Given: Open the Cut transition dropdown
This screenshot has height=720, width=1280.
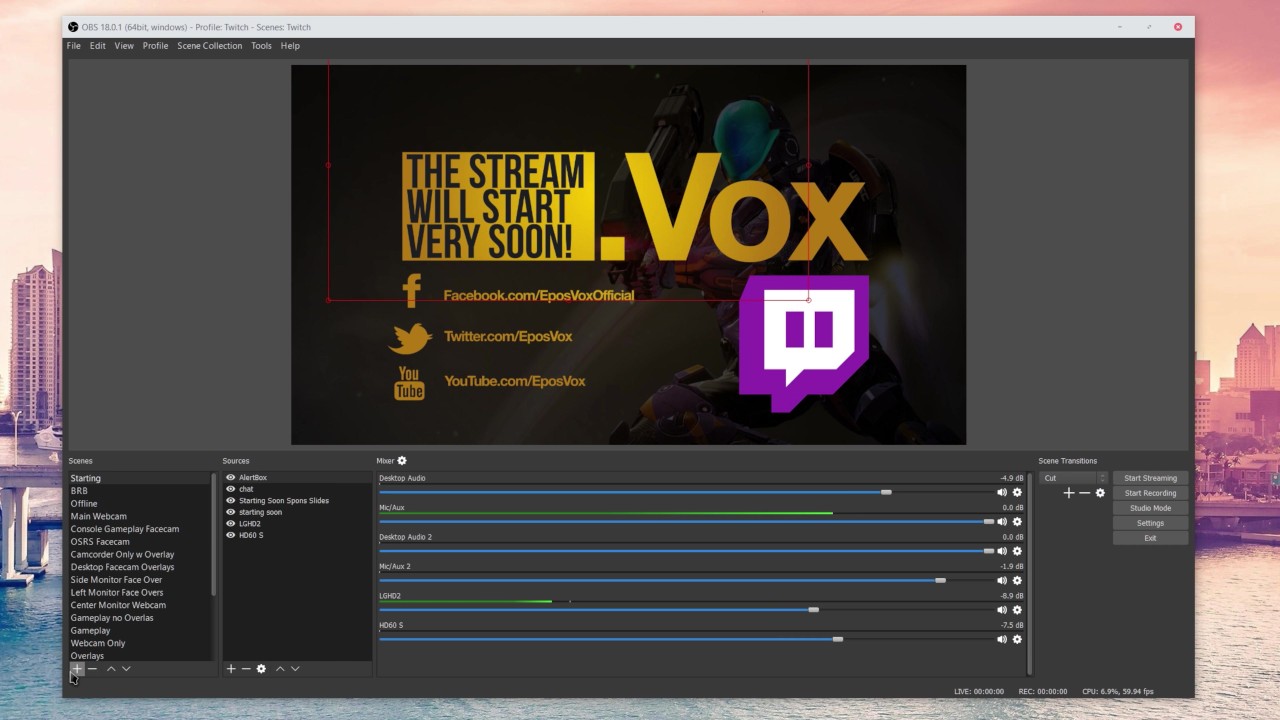Looking at the screenshot, I should [1074, 478].
